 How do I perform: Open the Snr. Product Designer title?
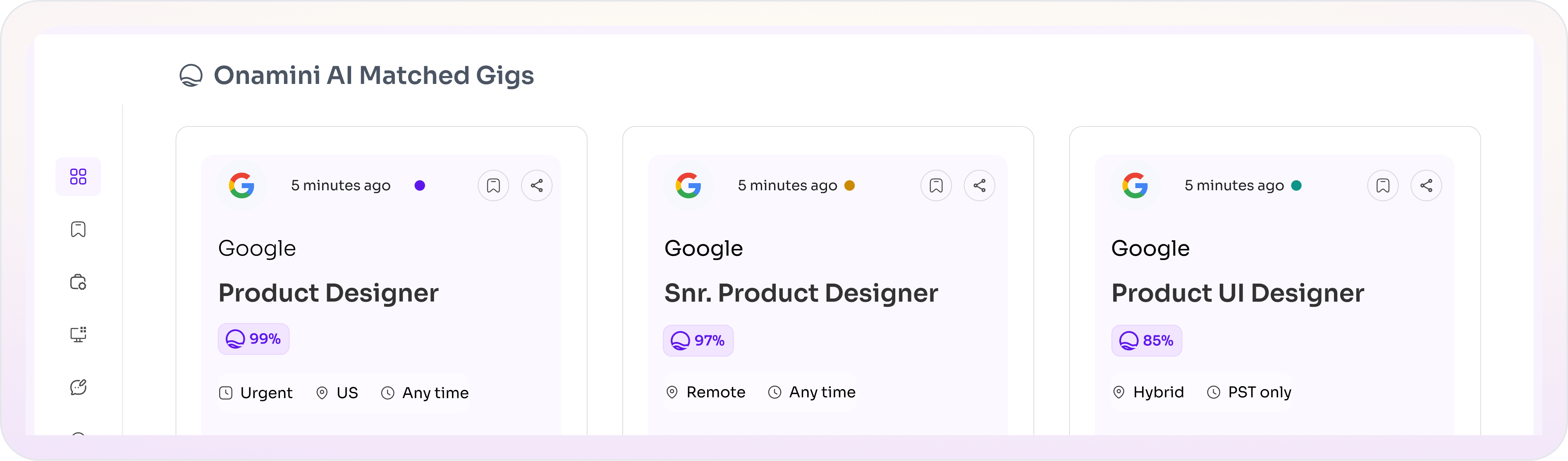801,294
